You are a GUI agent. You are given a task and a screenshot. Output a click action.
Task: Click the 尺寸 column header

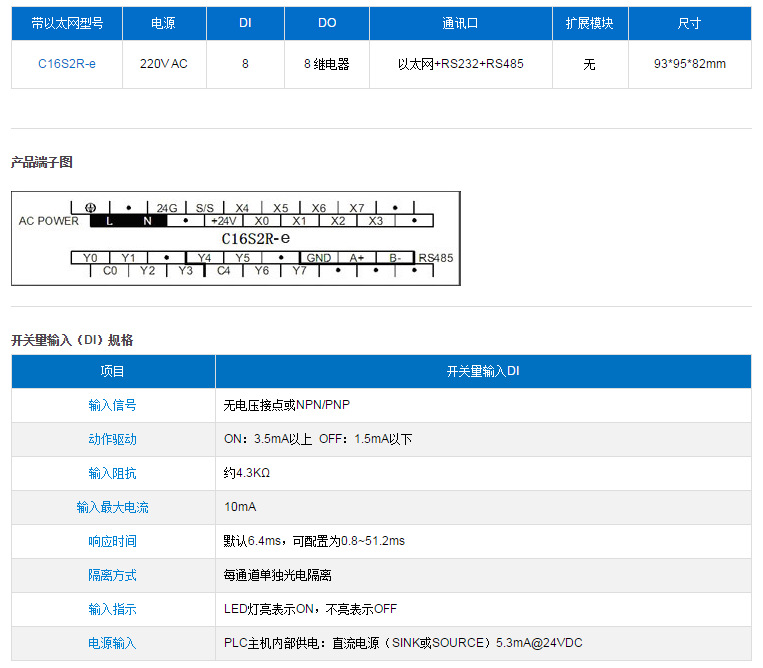coord(690,23)
